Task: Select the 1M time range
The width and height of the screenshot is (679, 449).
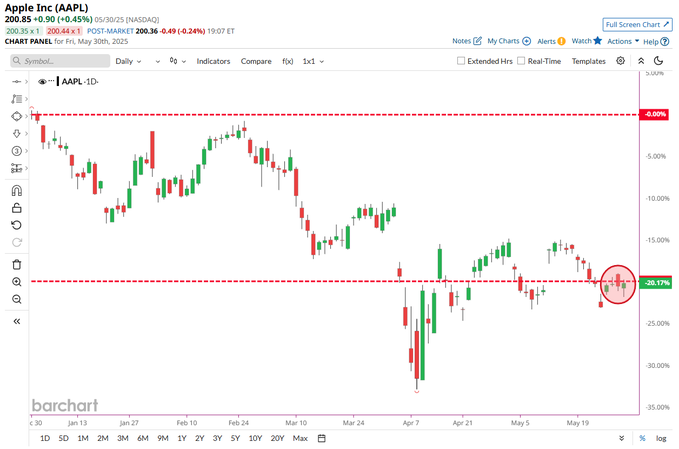Action: click(83, 439)
